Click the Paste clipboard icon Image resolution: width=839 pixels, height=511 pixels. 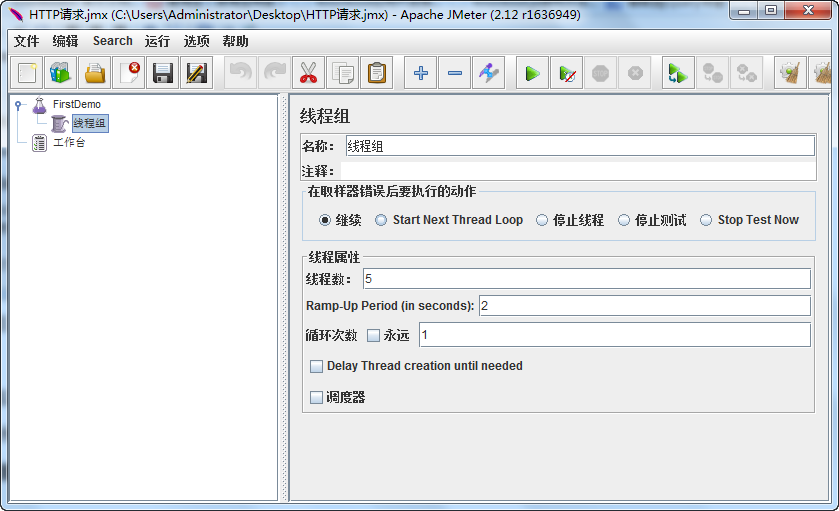[x=377, y=73]
